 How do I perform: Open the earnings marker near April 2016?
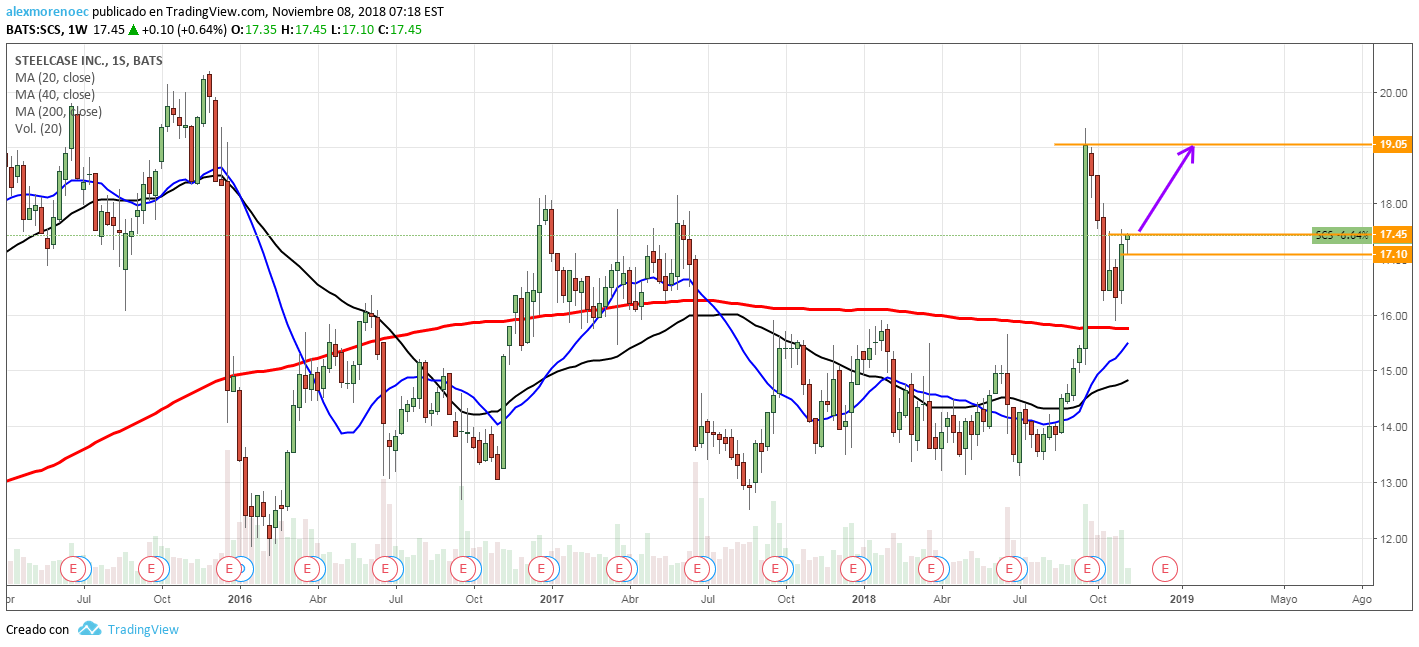pyautogui.click(x=307, y=569)
